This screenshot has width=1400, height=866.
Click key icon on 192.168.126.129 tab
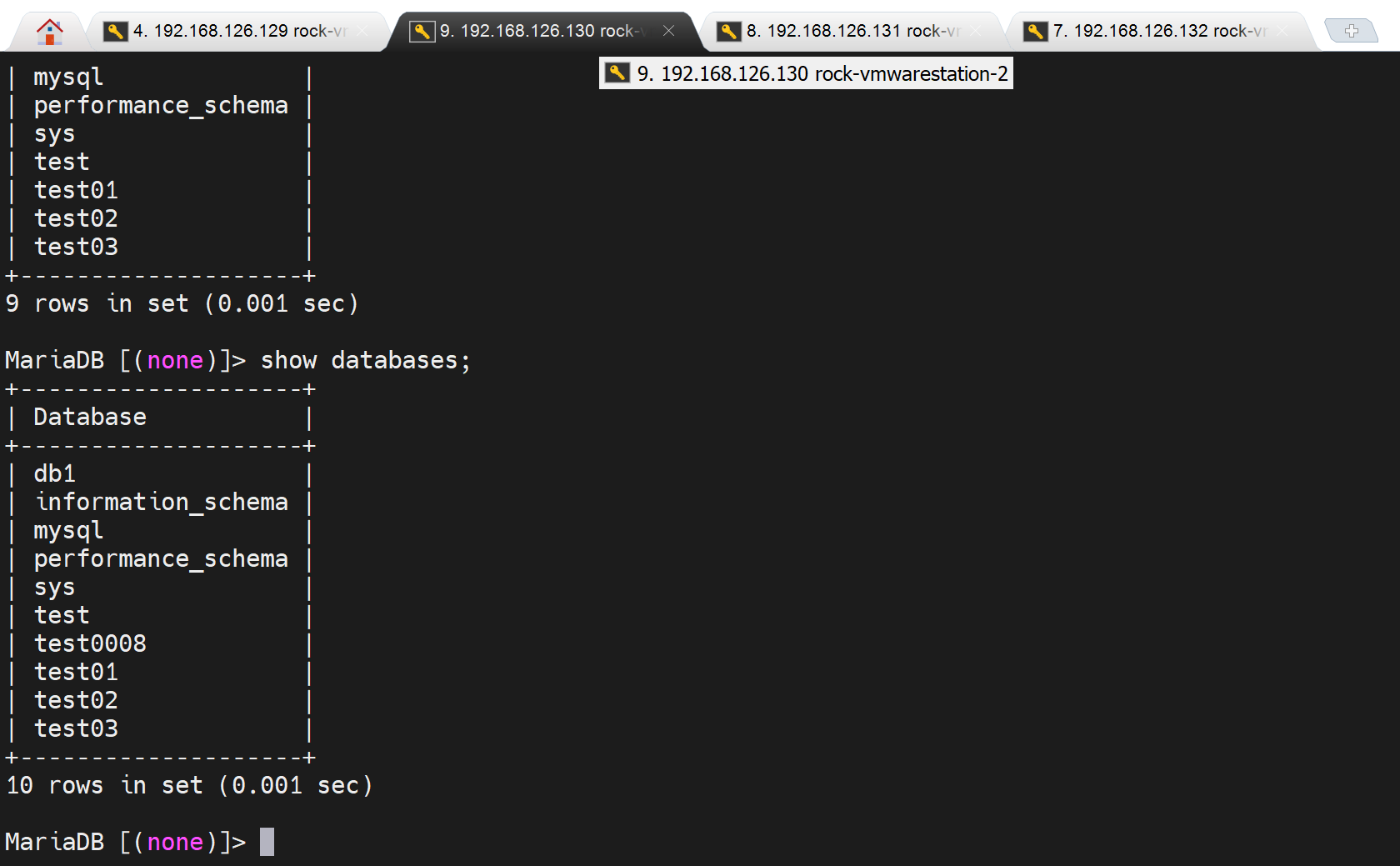115,32
